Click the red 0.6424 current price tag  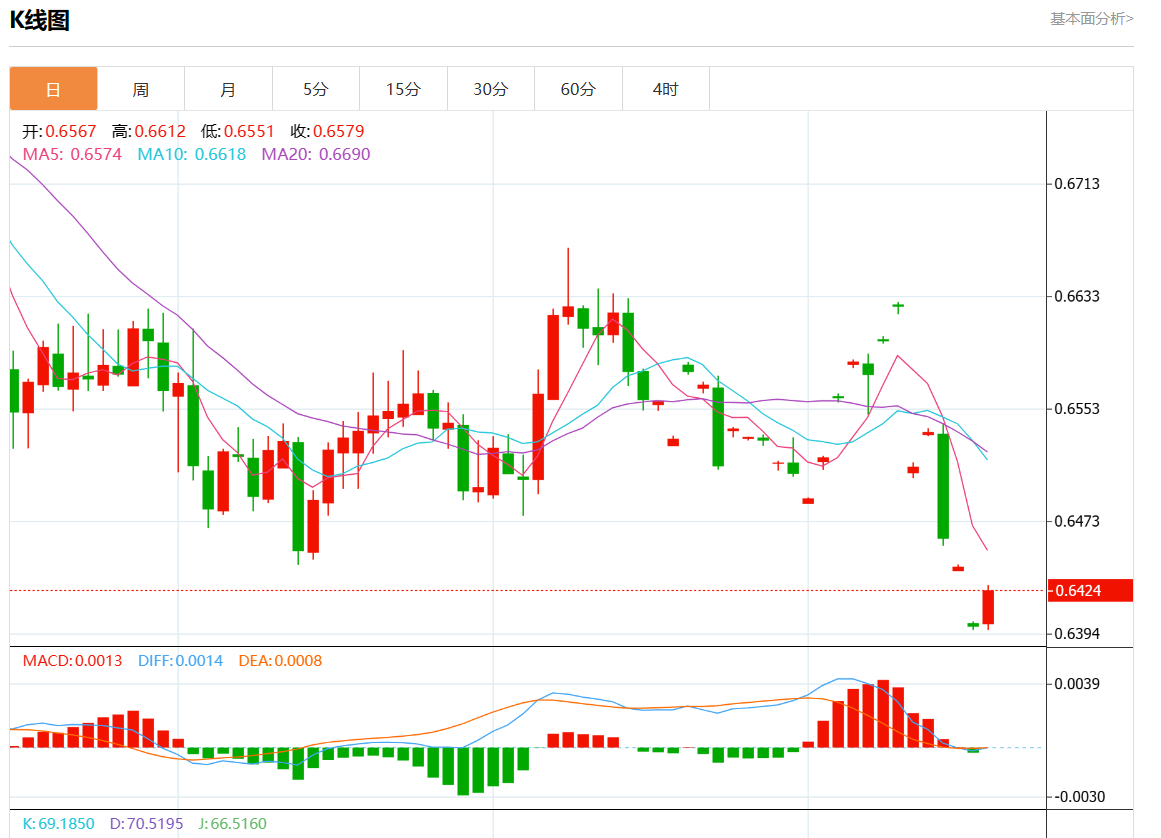click(x=1090, y=591)
